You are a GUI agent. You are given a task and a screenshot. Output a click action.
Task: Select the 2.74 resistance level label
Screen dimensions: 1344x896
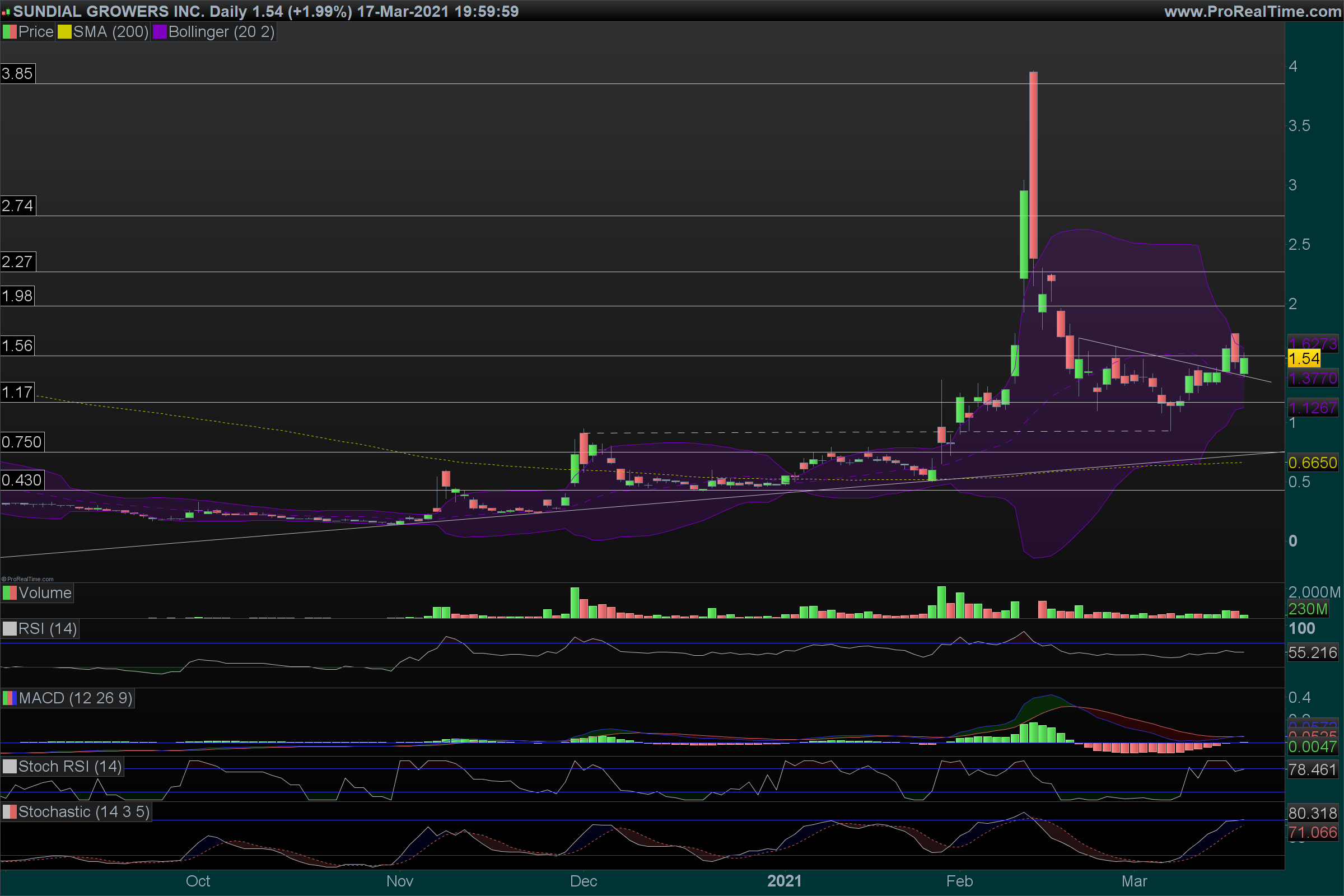(18, 206)
